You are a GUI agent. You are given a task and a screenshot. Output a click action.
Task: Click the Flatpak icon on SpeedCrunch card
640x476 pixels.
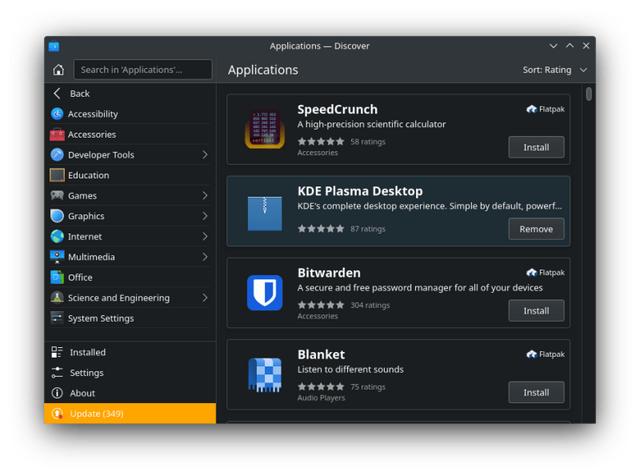click(x=531, y=109)
